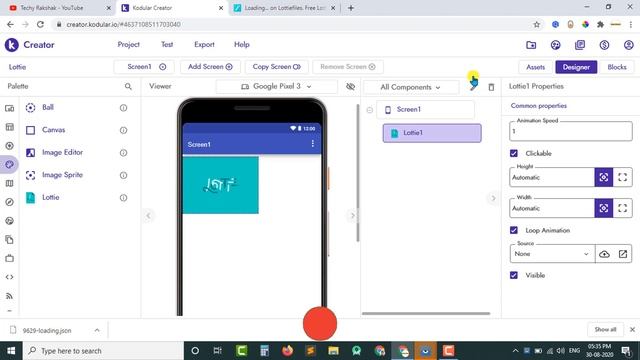
Task: Open the Dynamic Components code palette category
Action: pos(9,277)
